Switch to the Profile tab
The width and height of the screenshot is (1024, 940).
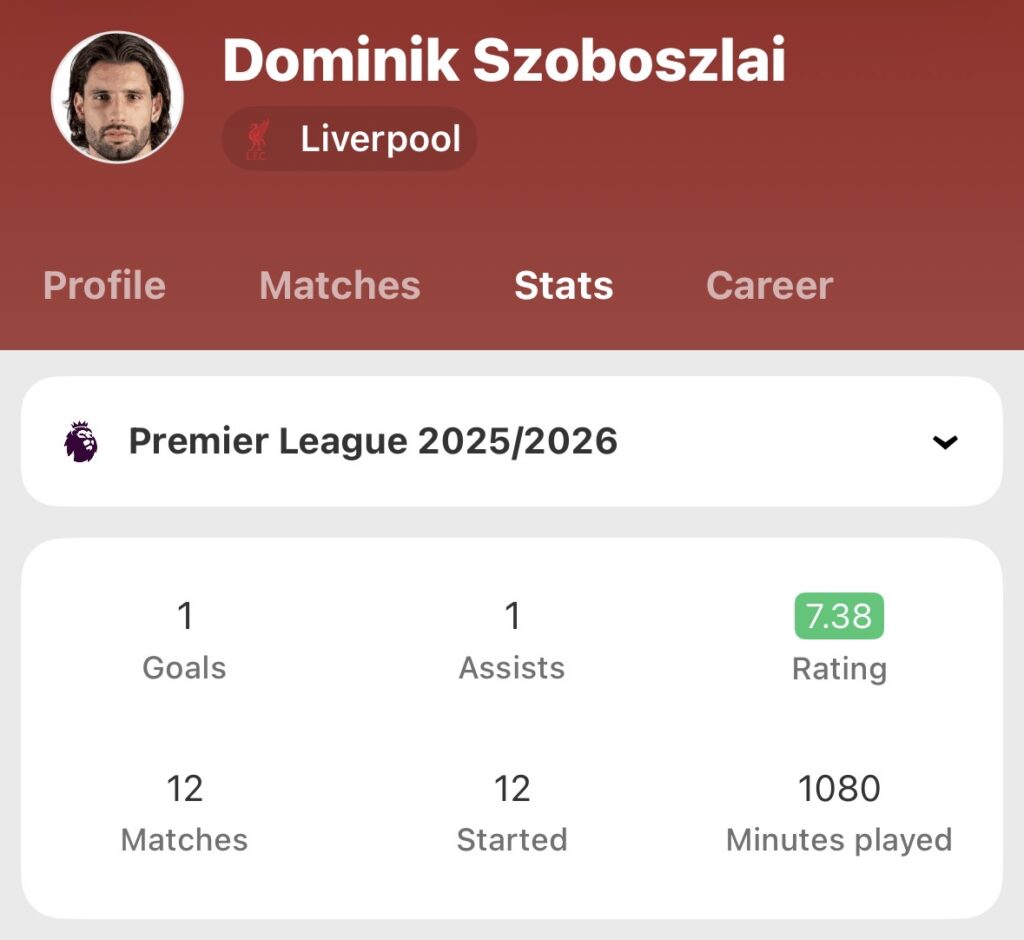[x=104, y=286]
